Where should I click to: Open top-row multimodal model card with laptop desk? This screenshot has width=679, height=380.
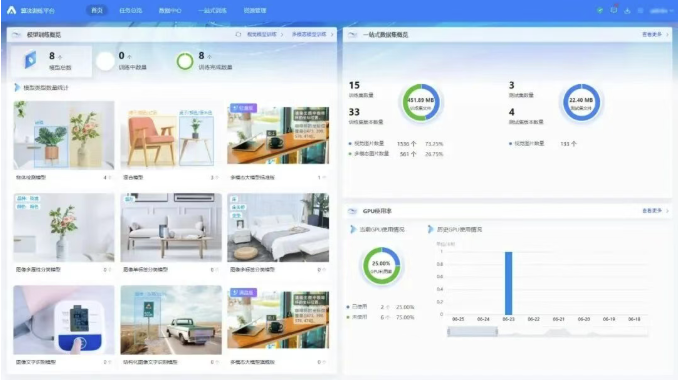pos(278,135)
